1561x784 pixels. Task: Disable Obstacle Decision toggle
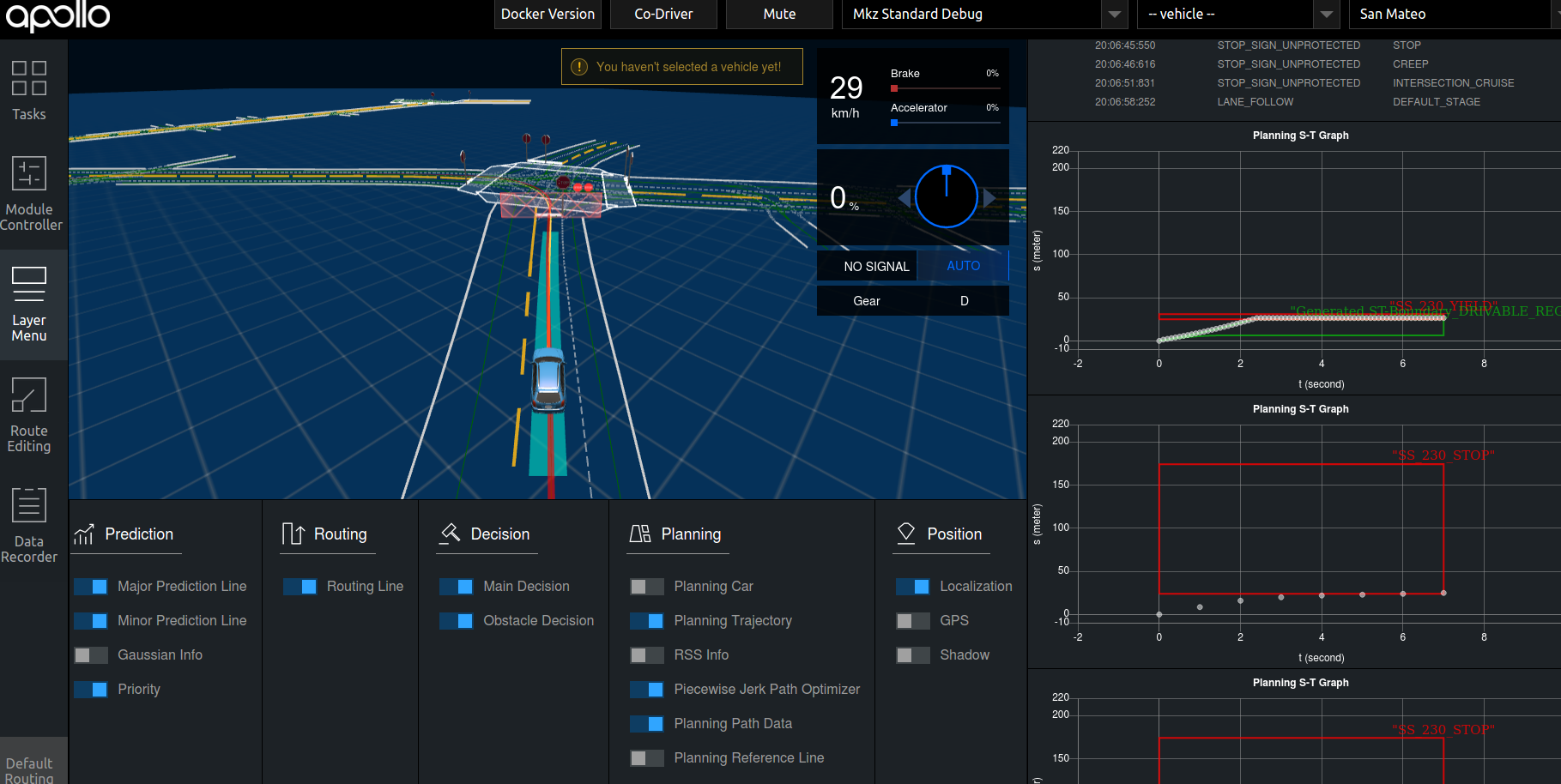coord(457,621)
